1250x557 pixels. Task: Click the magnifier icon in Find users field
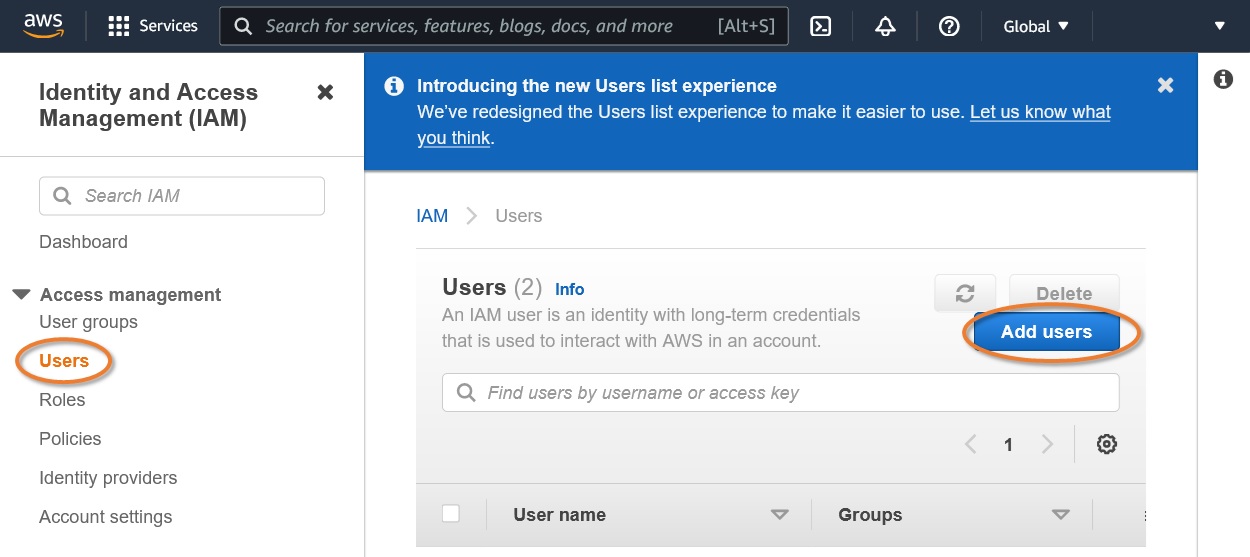(x=466, y=393)
